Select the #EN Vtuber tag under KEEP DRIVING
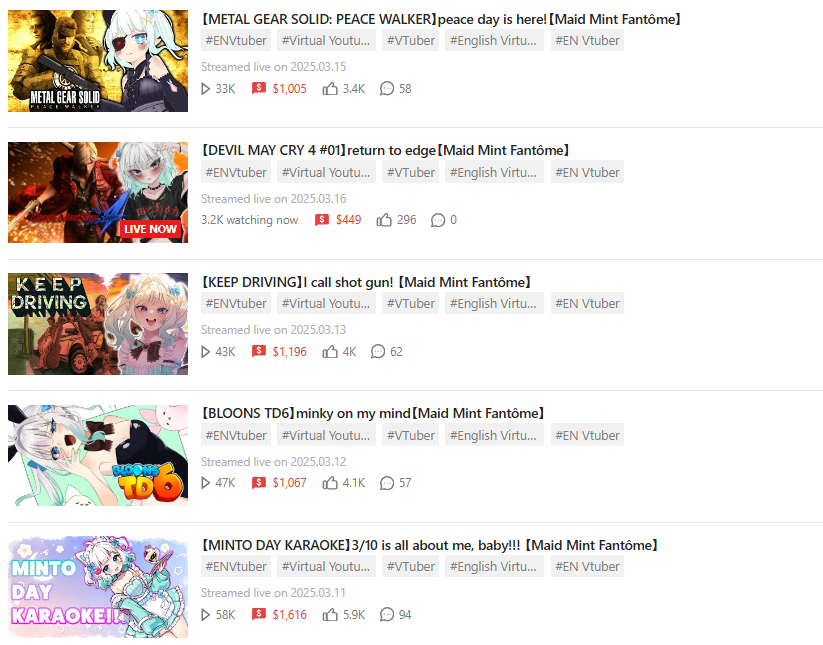 pyautogui.click(x=587, y=303)
